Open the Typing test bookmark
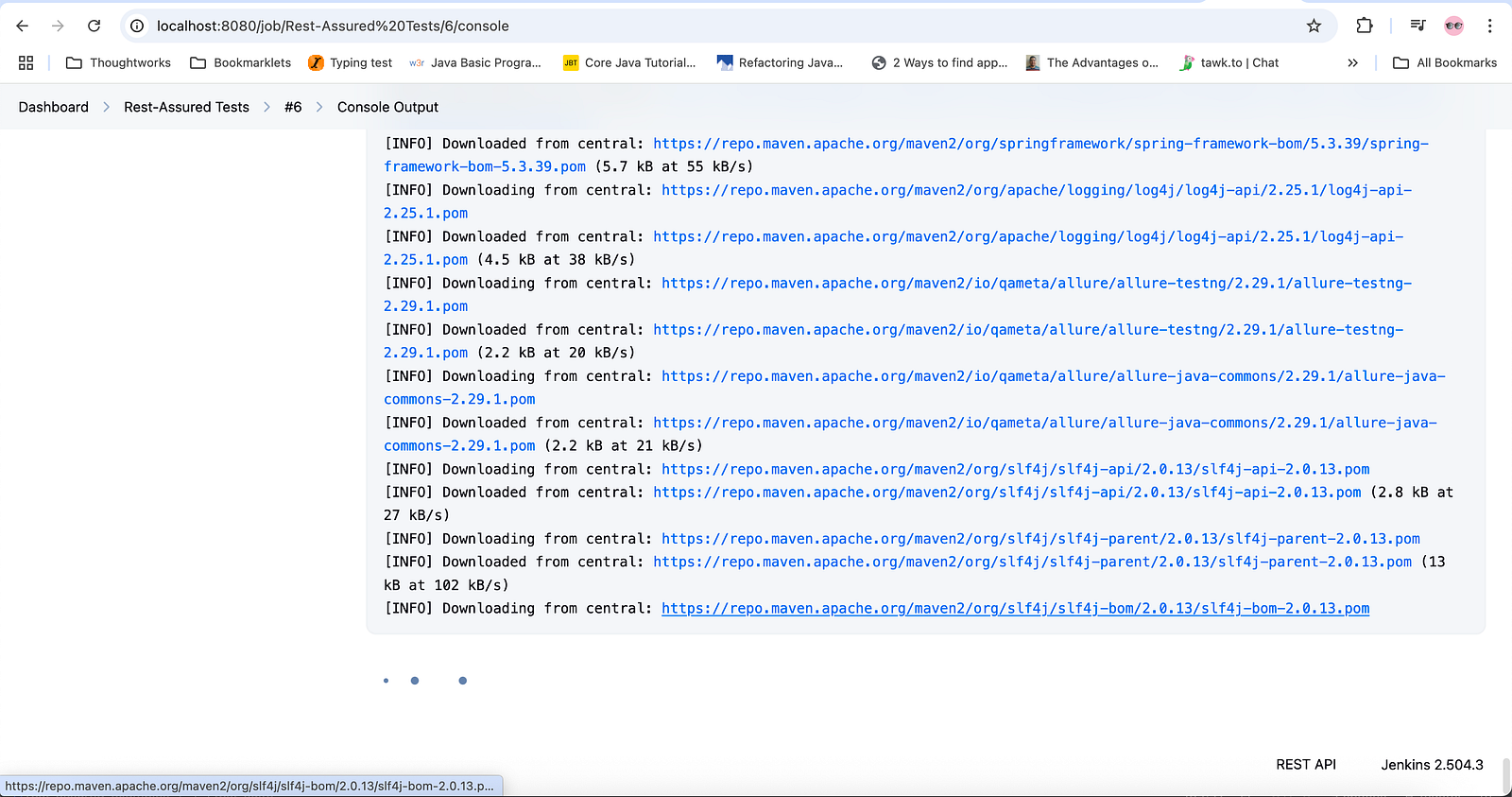The image size is (1512, 797). 351,62
